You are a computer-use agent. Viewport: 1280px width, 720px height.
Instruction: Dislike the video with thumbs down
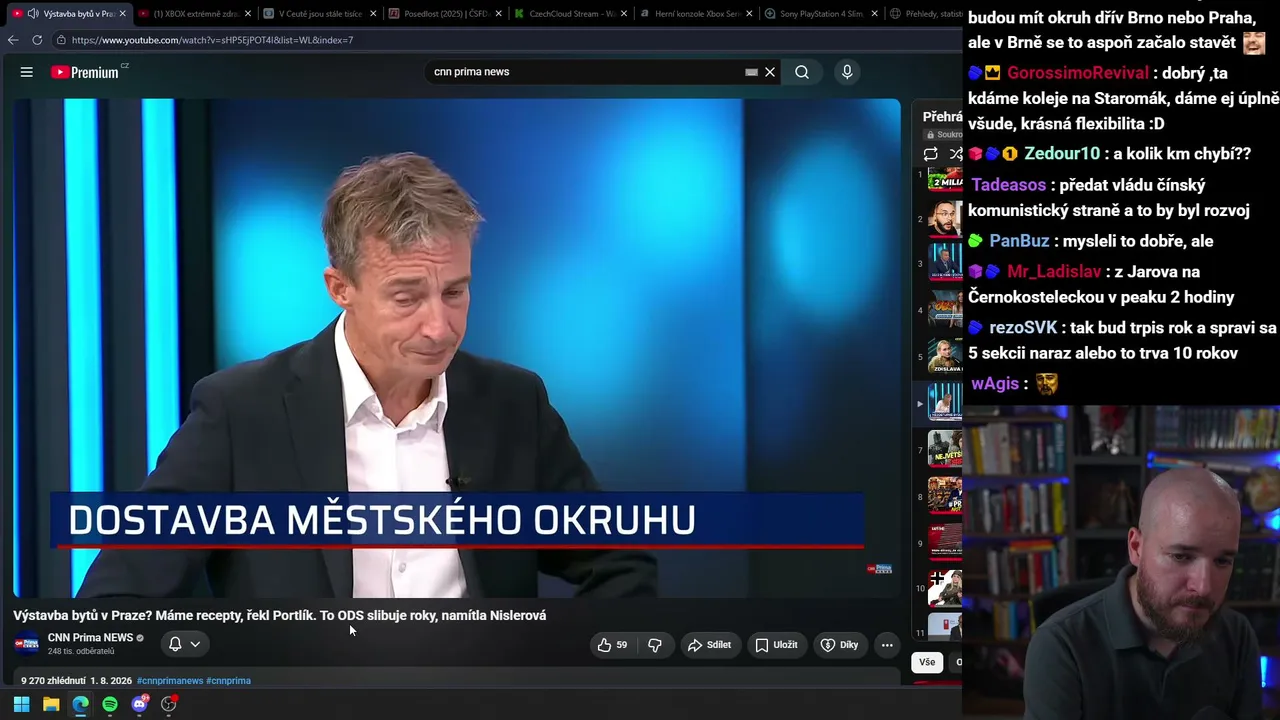click(655, 645)
